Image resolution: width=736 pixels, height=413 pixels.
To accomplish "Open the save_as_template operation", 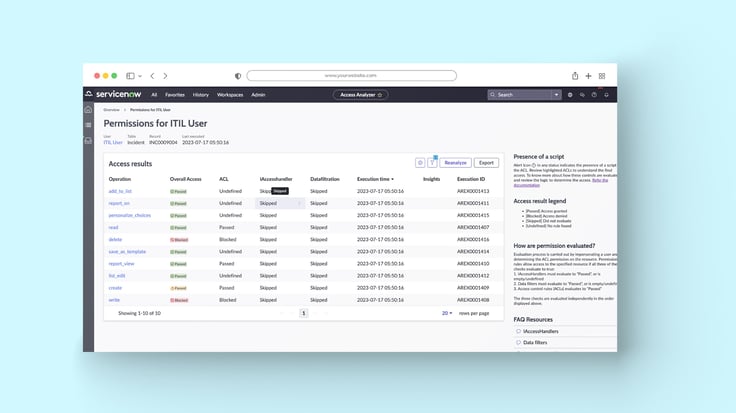I will [x=127, y=252].
